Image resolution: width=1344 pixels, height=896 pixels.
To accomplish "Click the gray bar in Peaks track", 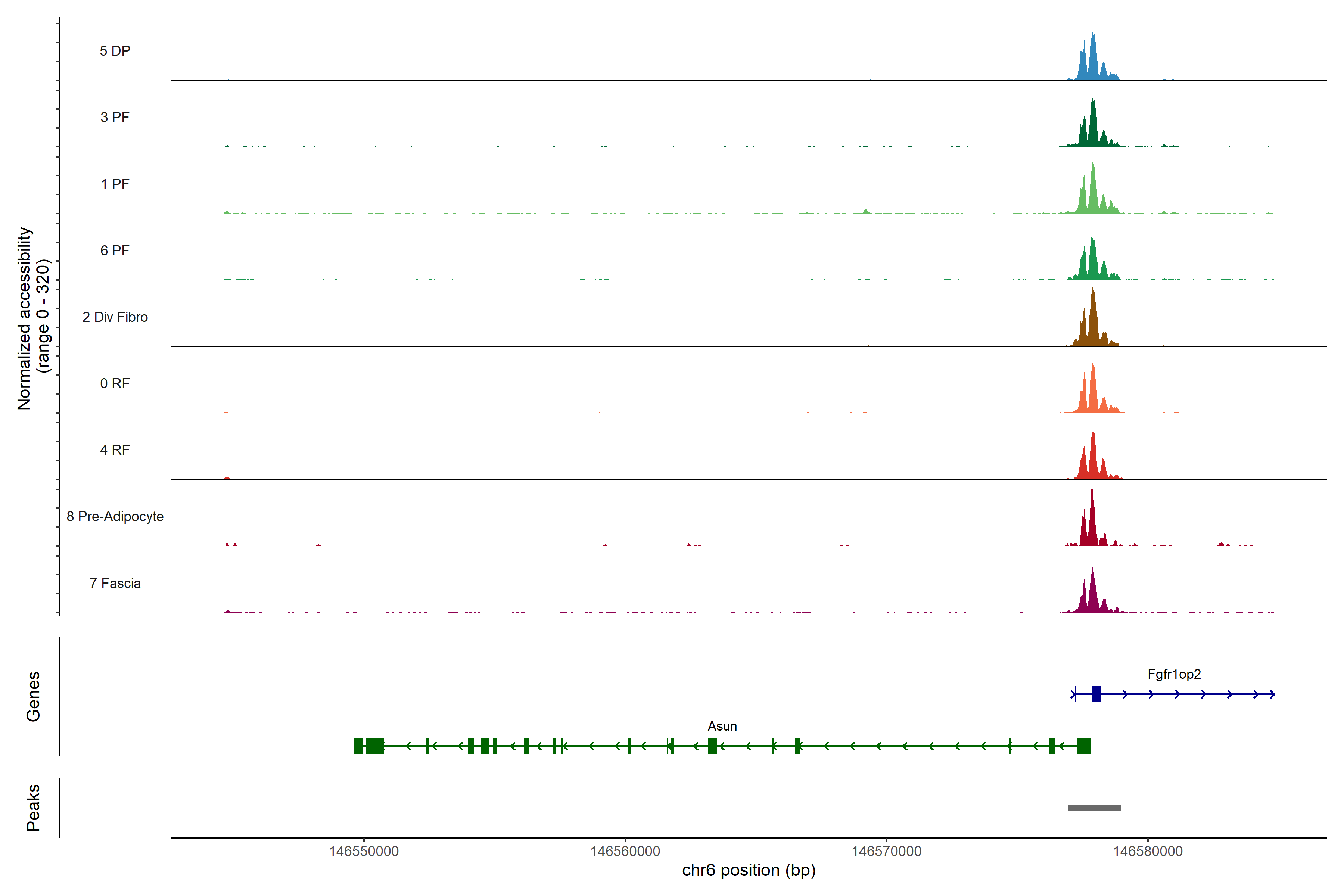I will pos(1094,808).
